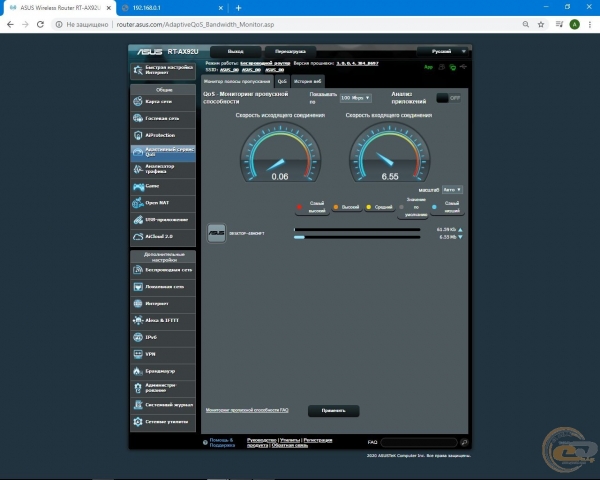Open the Руководство (Manual) footer link
The image size is (600, 480).
(262, 440)
